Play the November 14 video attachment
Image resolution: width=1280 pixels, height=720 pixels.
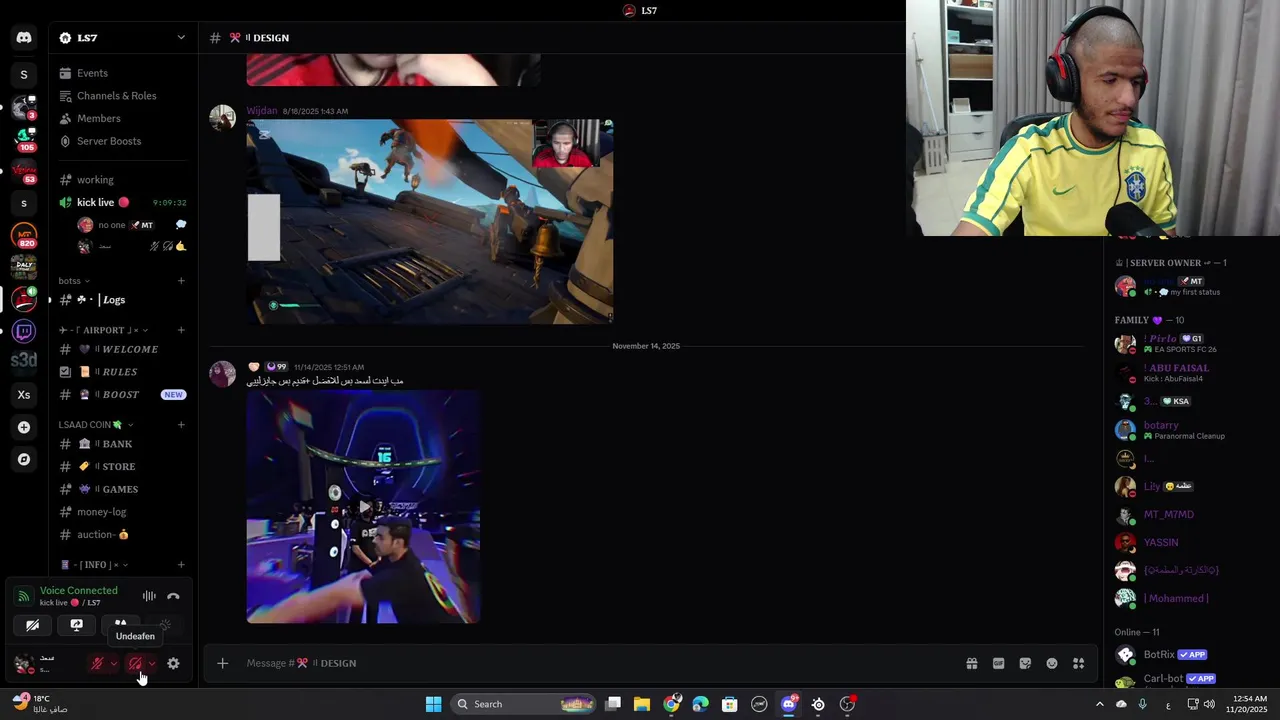coord(363,507)
